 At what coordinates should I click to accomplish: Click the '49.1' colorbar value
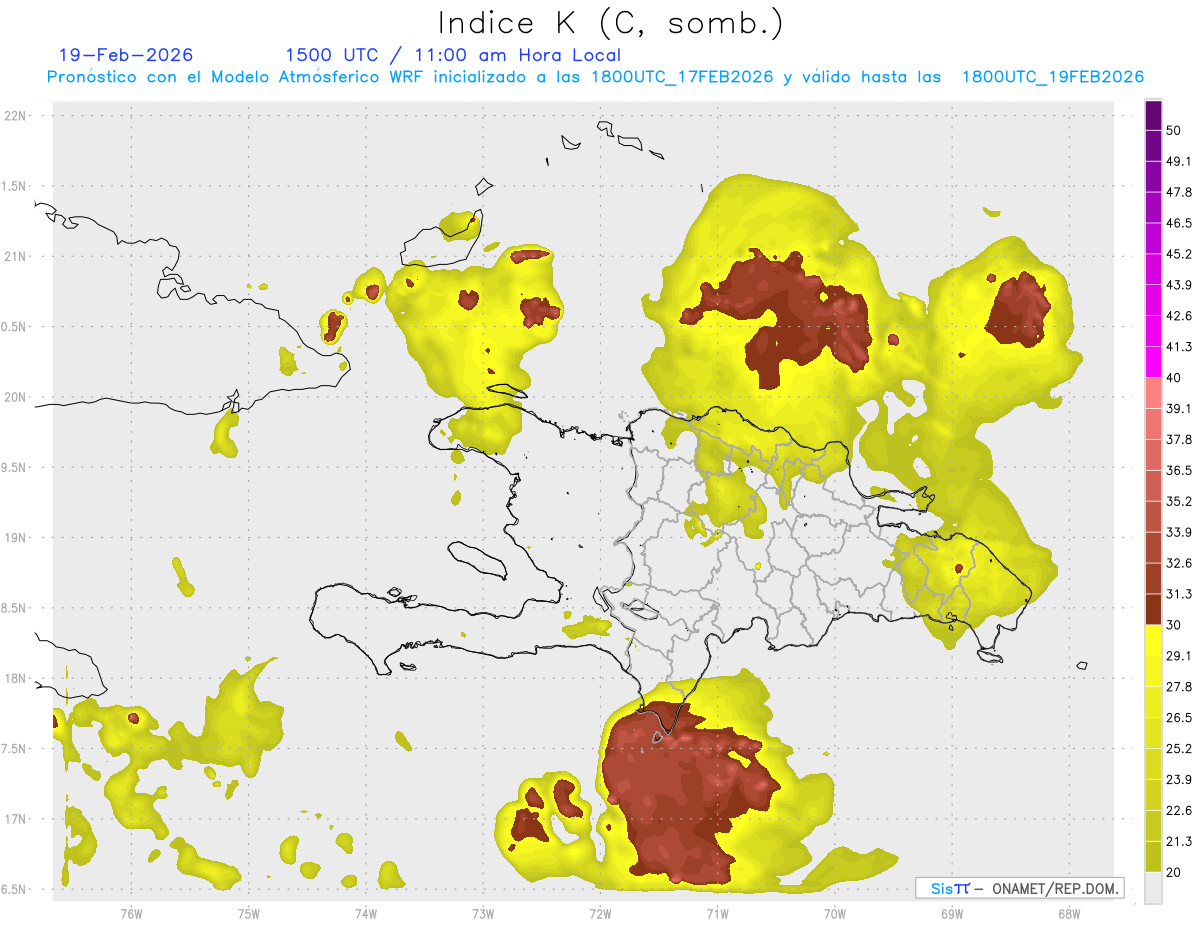(x=1180, y=161)
